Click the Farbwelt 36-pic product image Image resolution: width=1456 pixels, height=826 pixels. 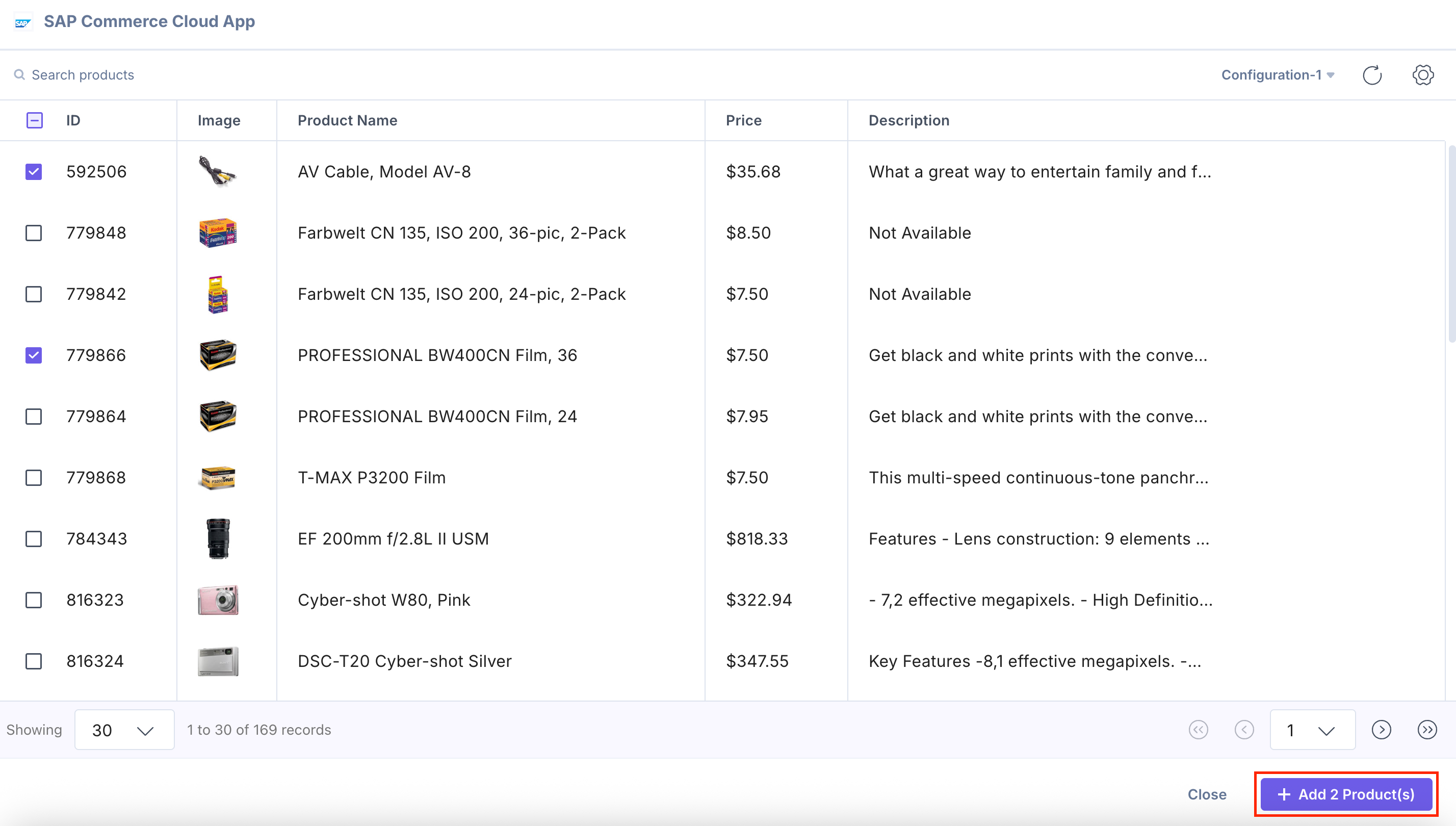coord(218,233)
